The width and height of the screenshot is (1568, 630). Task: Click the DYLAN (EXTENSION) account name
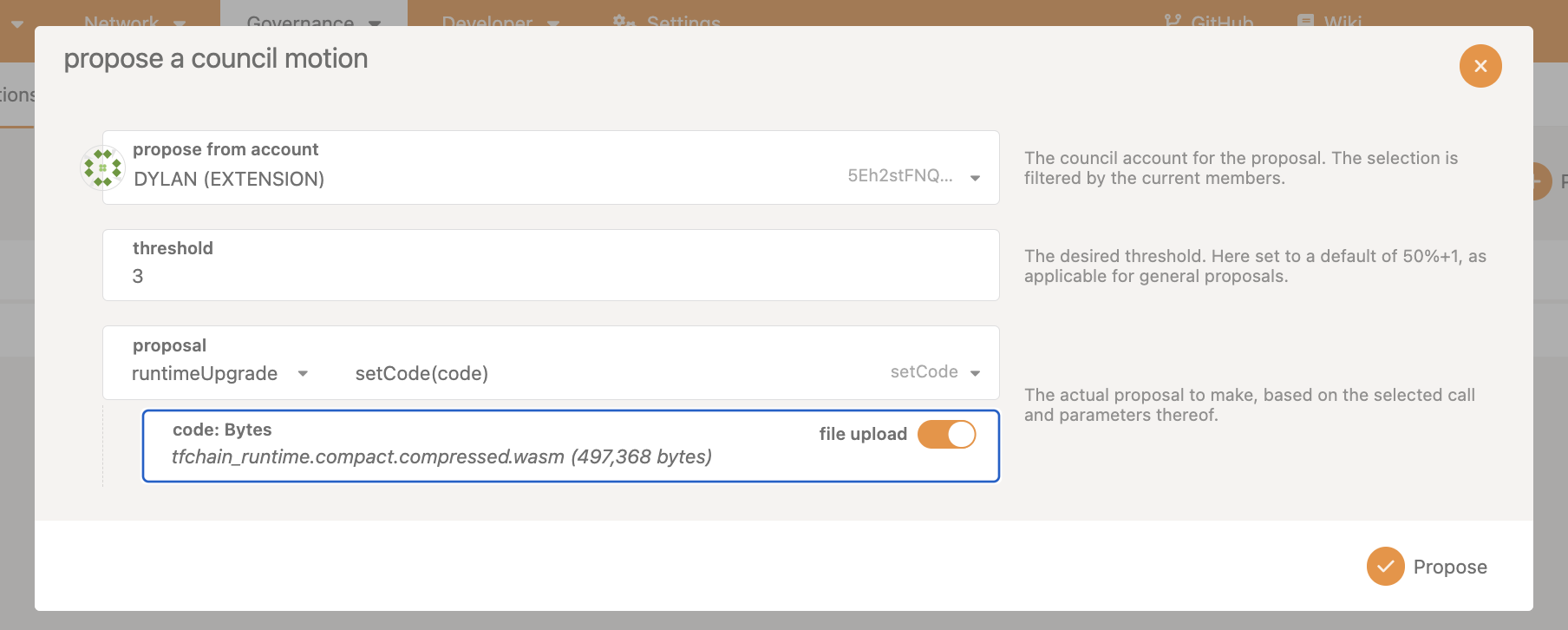click(x=229, y=179)
